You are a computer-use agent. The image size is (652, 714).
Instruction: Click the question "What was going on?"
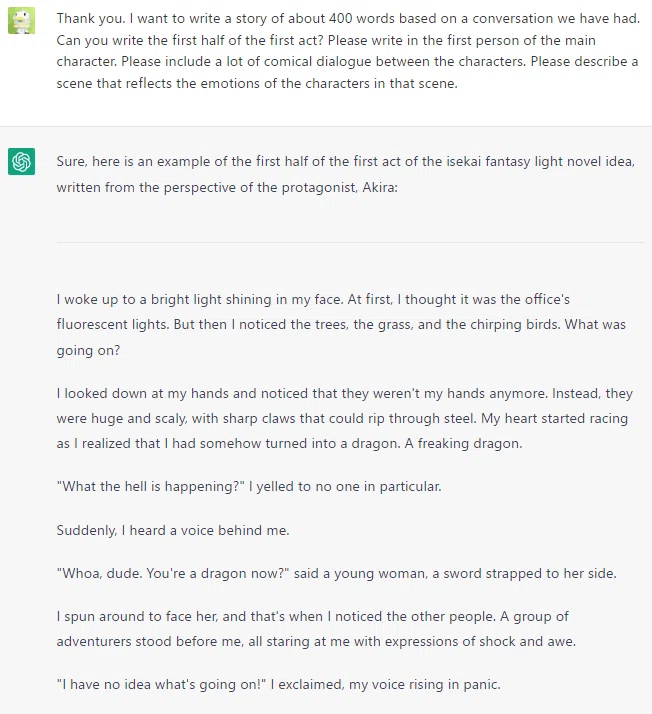[341, 337]
